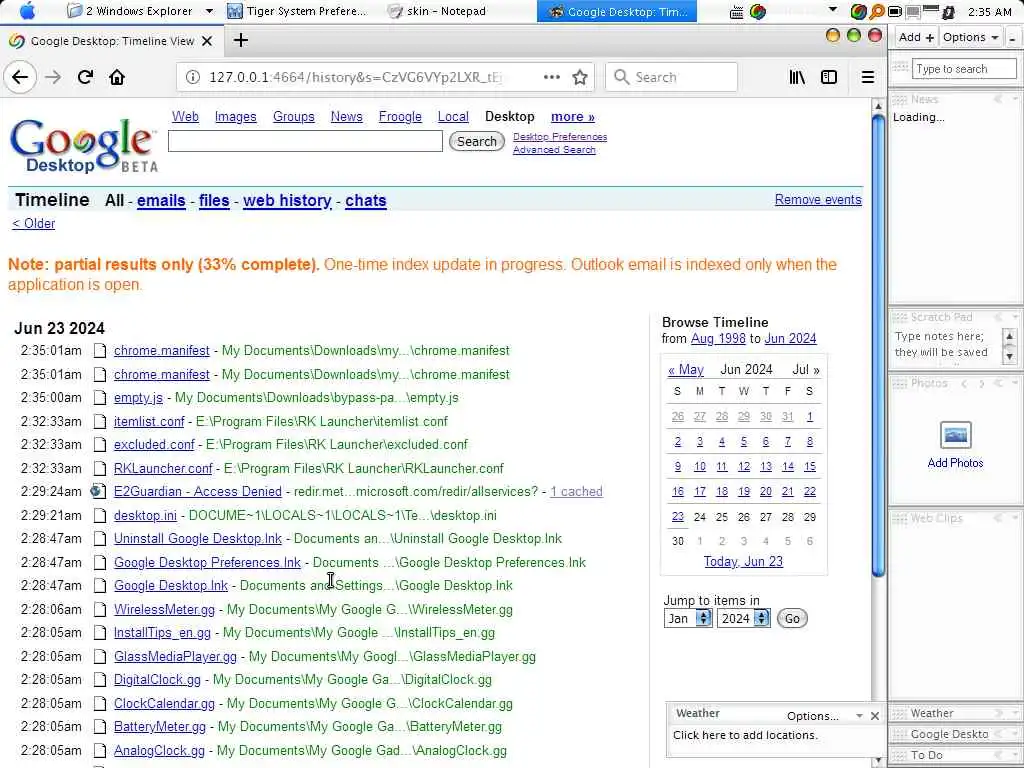Click the Google Desktop Search button
This screenshot has width=1024, height=768.
477,141
